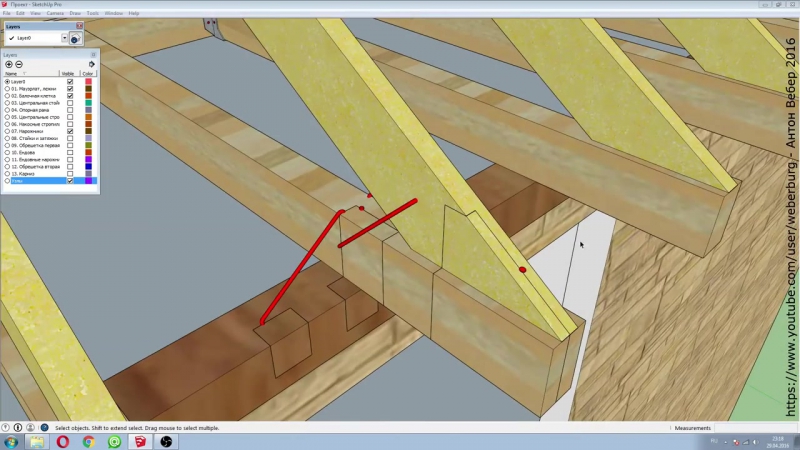Hide the 02. Балочная клетка layer
Screen dimensions: 800x450
[x=70, y=95]
